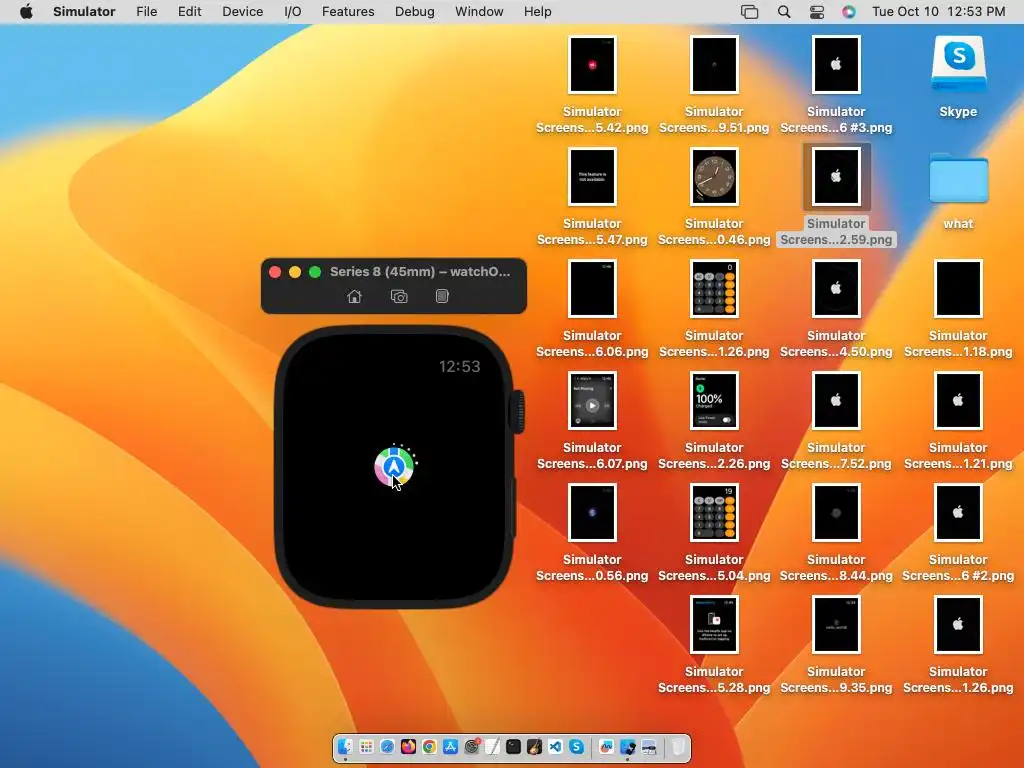
Task: Open the Help menu
Action: tap(537, 12)
